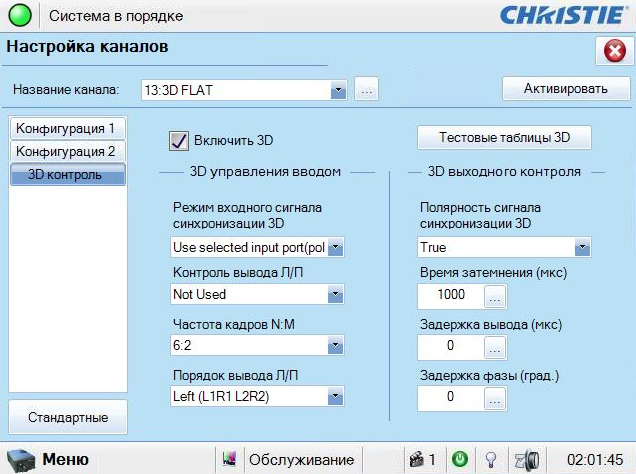Close the channel setup window with red X
Screen dimensions: 636x474
[611, 52]
